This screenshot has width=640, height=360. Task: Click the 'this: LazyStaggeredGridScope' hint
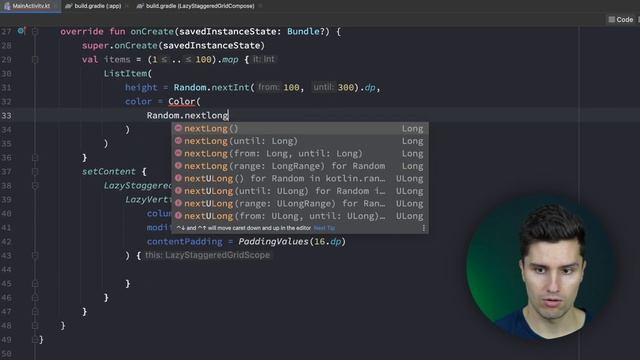pyautogui.click(x=207, y=256)
